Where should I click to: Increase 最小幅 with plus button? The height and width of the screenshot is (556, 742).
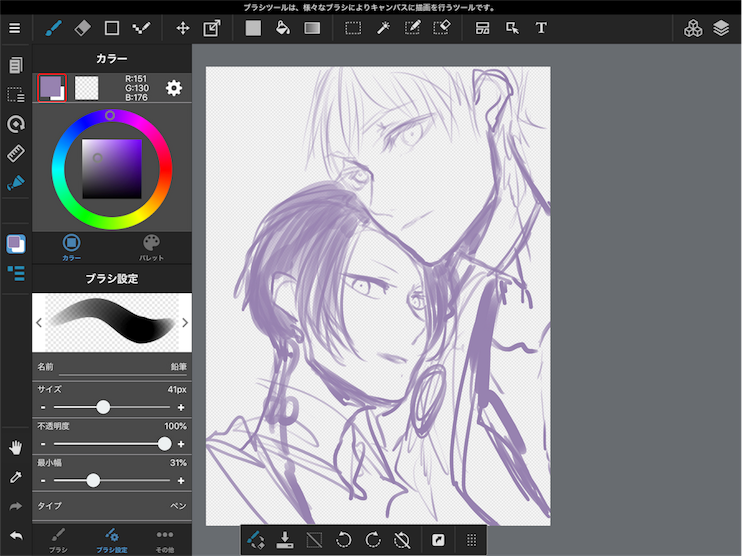click(x=181, y=480)
